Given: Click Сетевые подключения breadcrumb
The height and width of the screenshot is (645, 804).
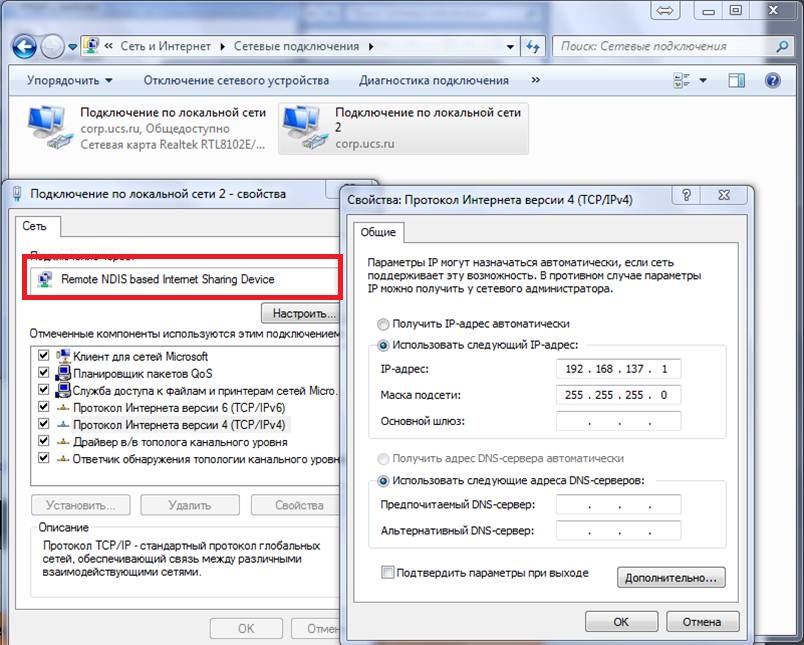Looking at the screenshot, I should (296, 46).
